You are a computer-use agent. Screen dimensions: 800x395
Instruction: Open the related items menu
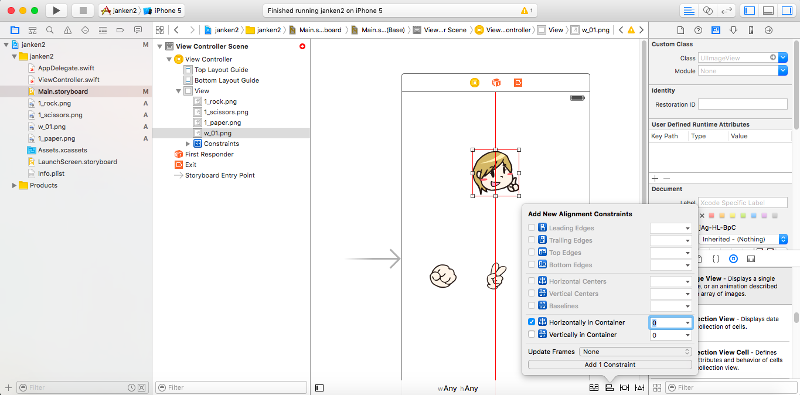pos(160,30)
